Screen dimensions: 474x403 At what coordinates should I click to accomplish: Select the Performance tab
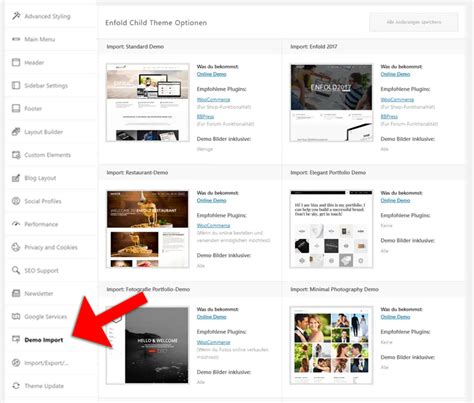tap(52, 224)
